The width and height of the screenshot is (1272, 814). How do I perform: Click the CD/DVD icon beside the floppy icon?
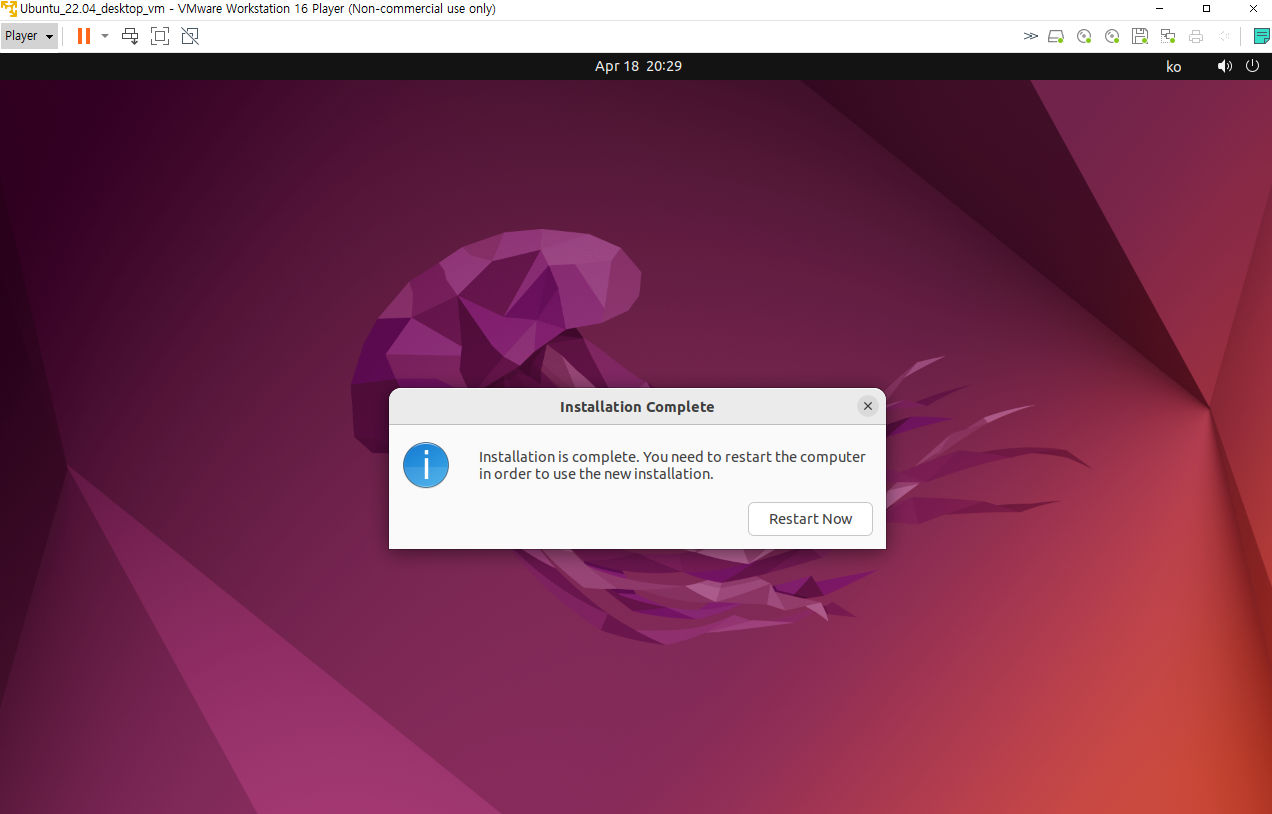coord(1112,37)
